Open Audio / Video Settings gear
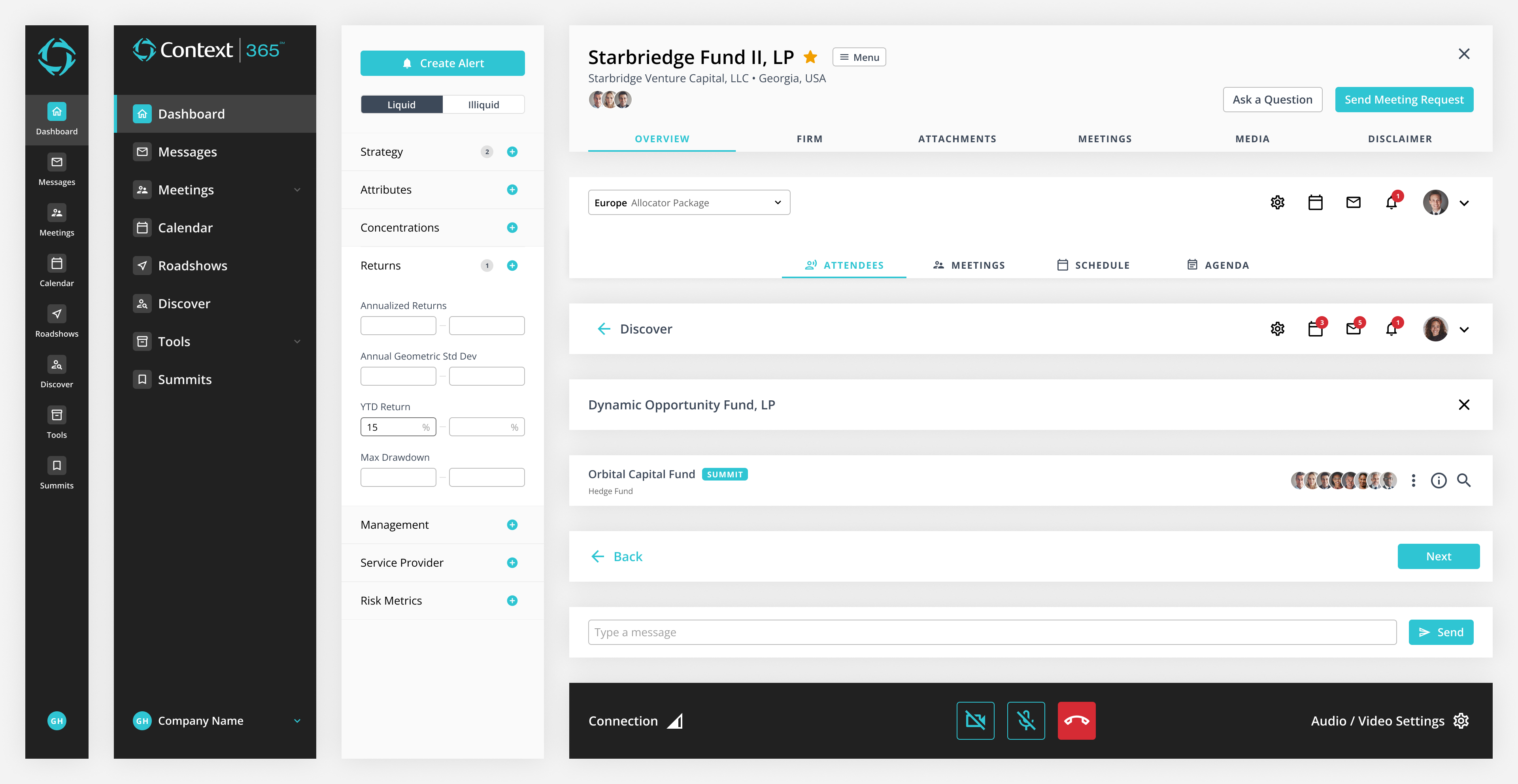 [x=1461, y=720]
